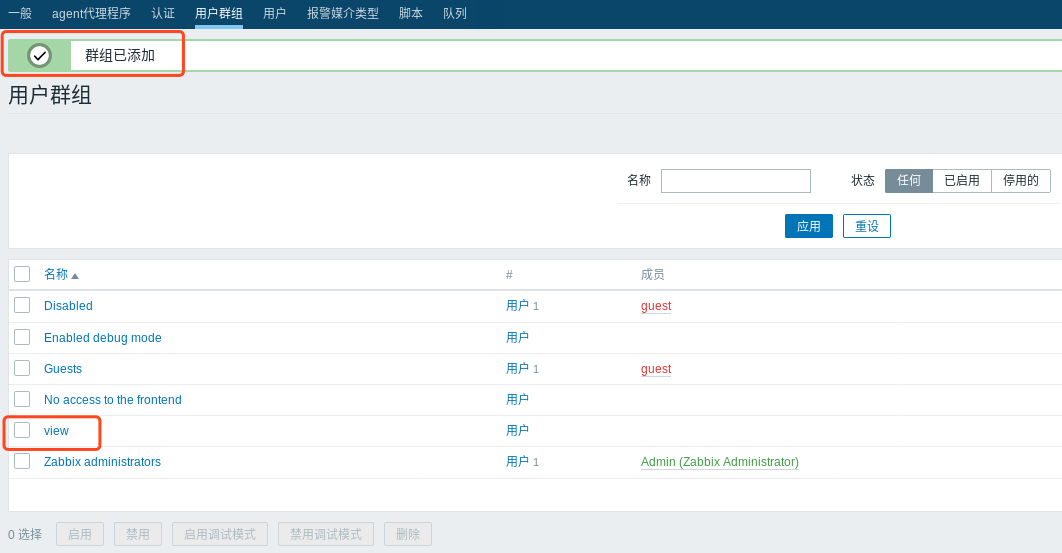The image size is (1062, 553).
Task: Click the 重设 reset button
Action: click(866, 226)
